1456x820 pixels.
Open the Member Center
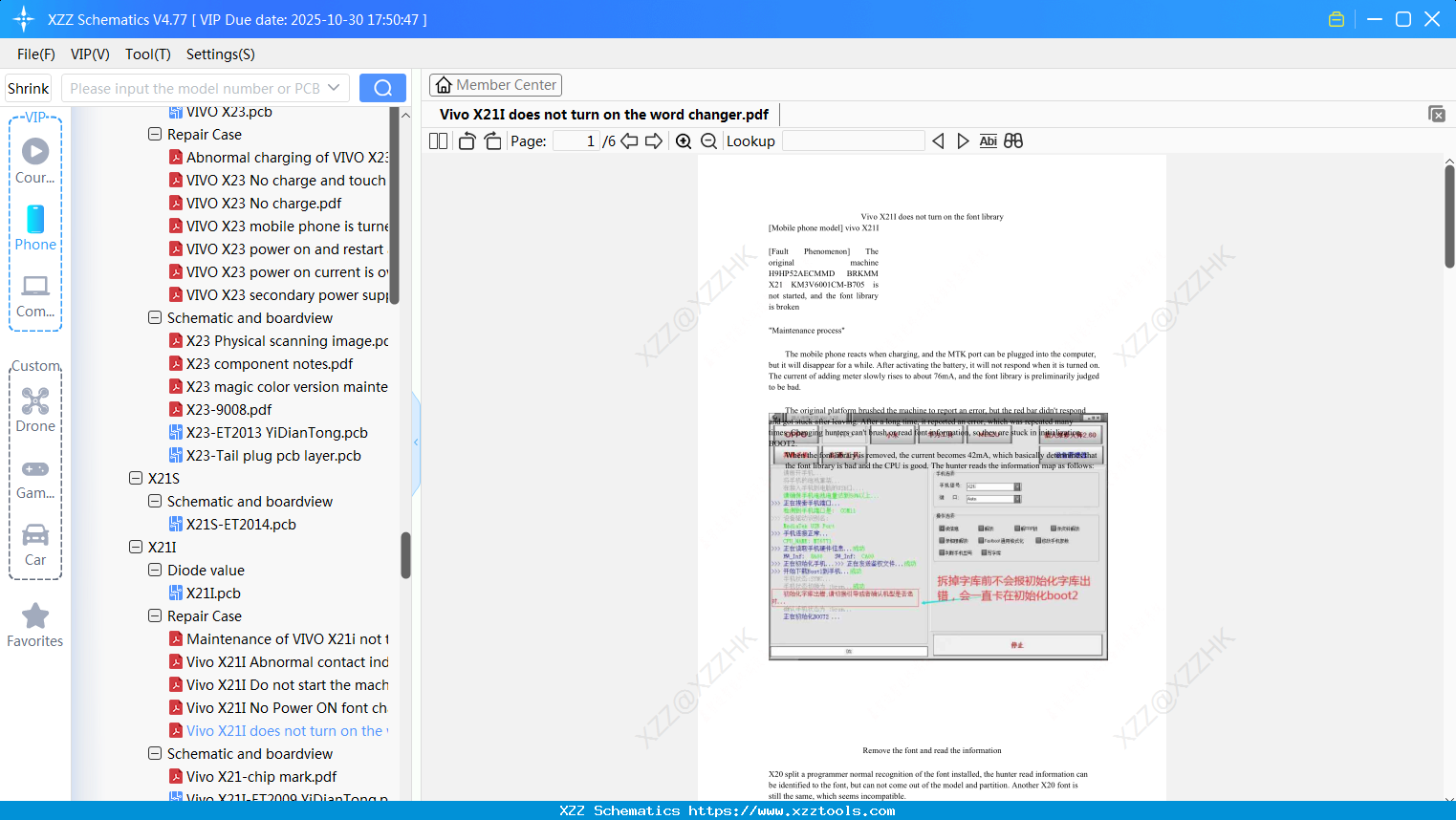click(495, 85)
